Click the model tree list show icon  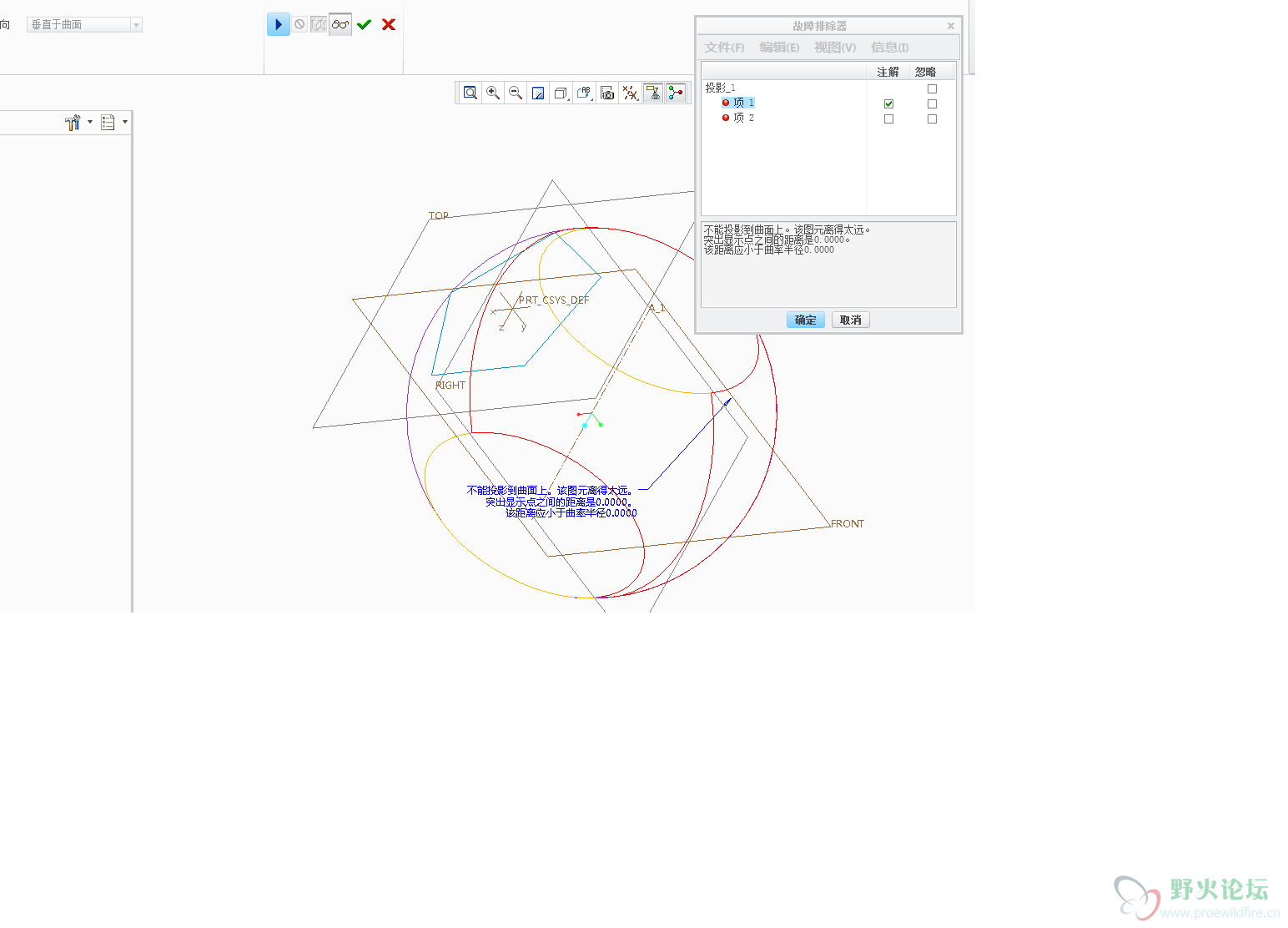108,123
